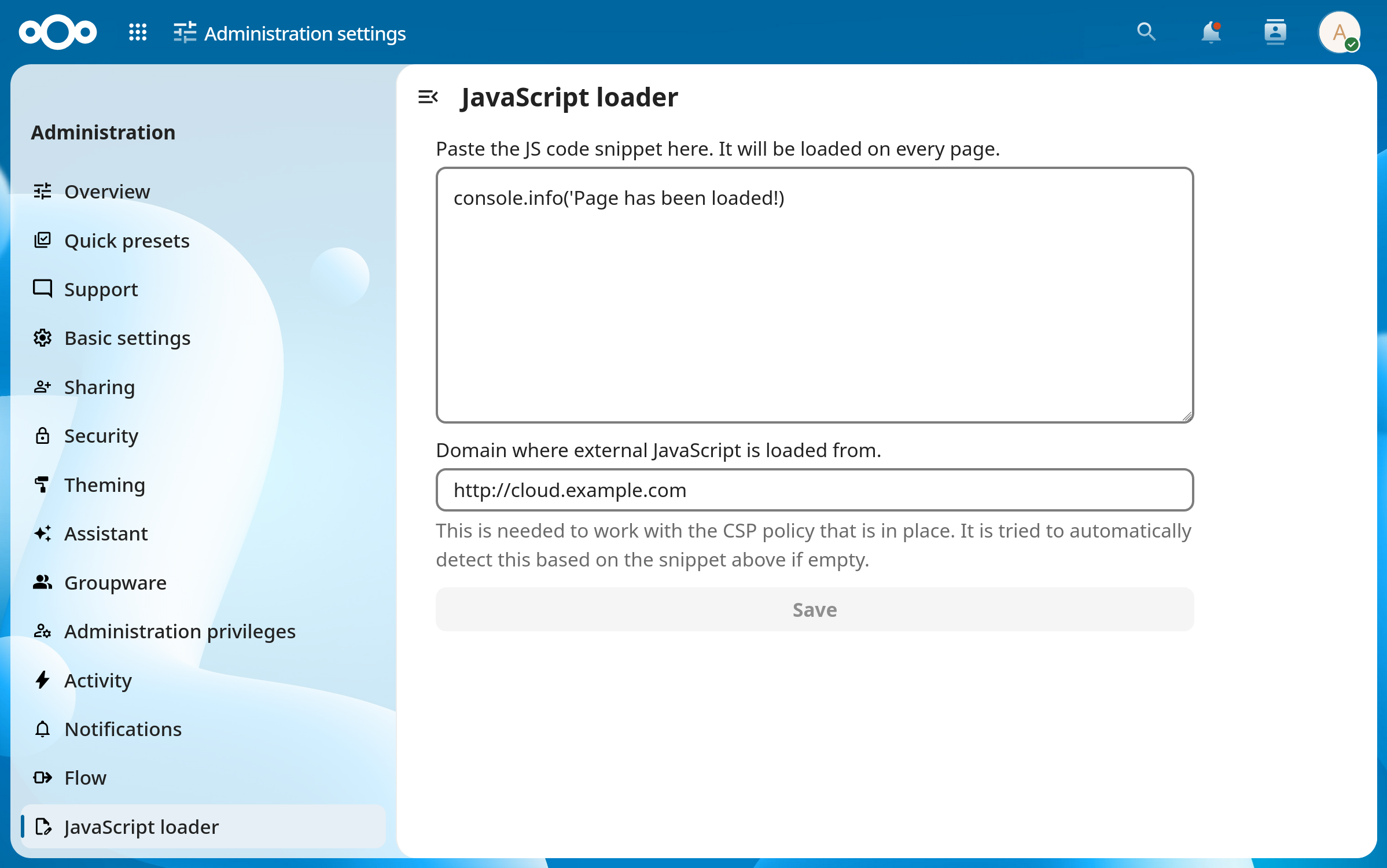Open the user avatar menu
This screenshot has height=868, width=1387.
[x=1340, y=32]
